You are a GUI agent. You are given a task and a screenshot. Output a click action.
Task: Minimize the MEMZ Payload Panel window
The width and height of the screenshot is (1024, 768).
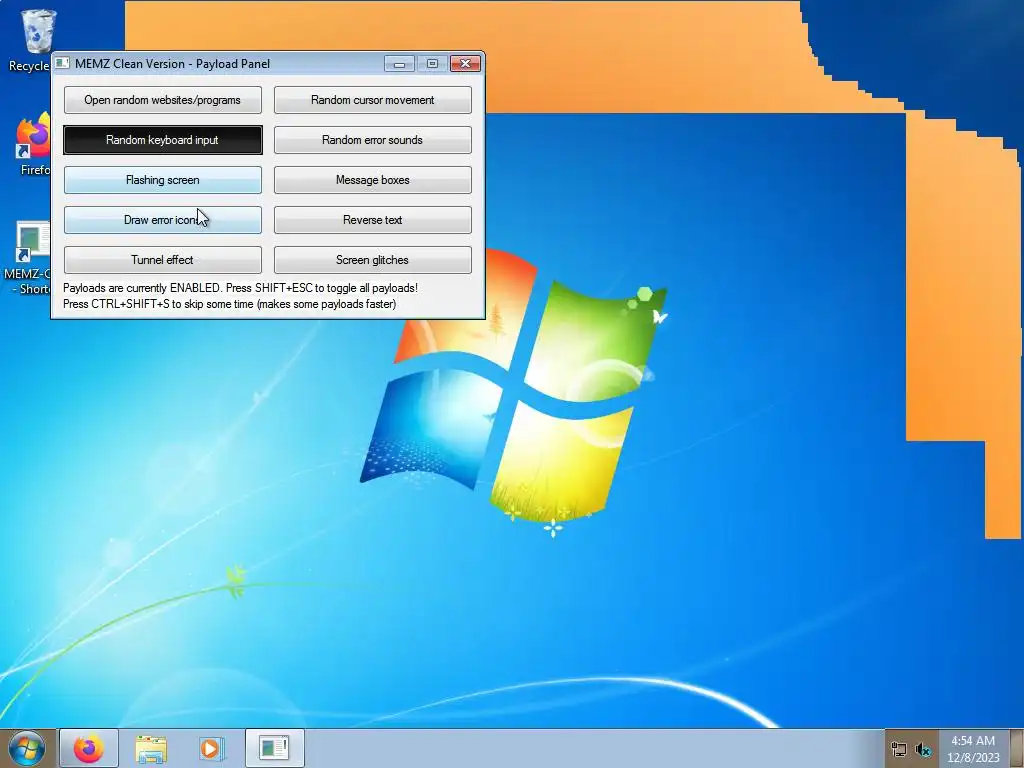400,63
